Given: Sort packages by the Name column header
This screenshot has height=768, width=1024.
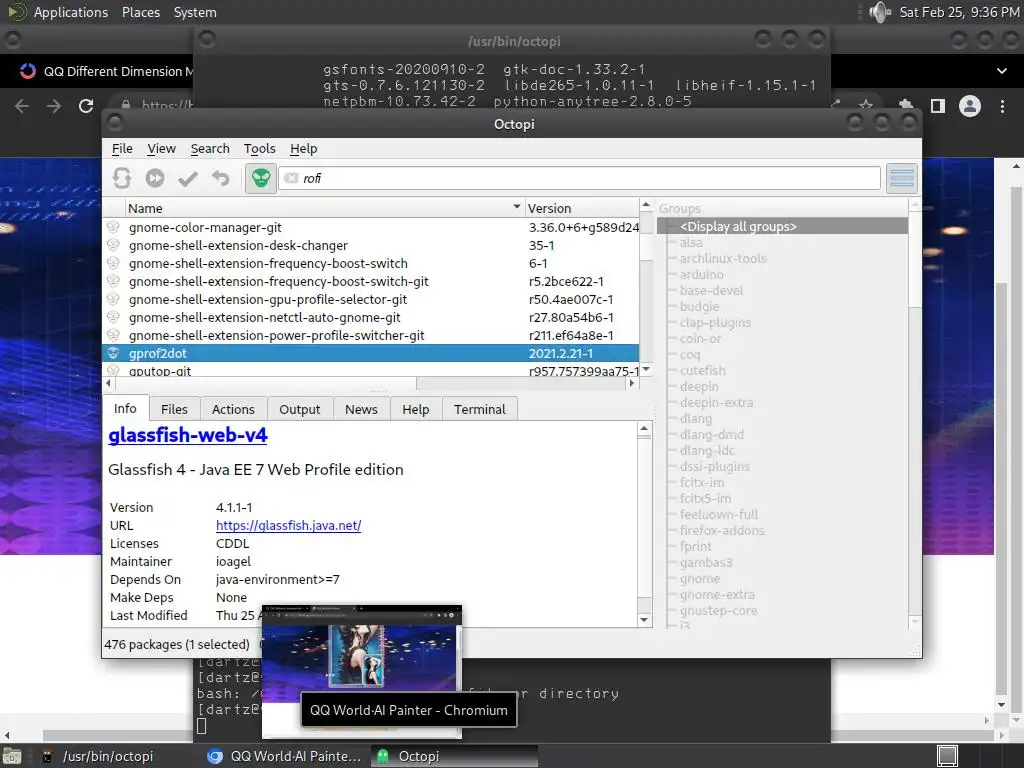Looking at the screenshot, I should 324,208.
